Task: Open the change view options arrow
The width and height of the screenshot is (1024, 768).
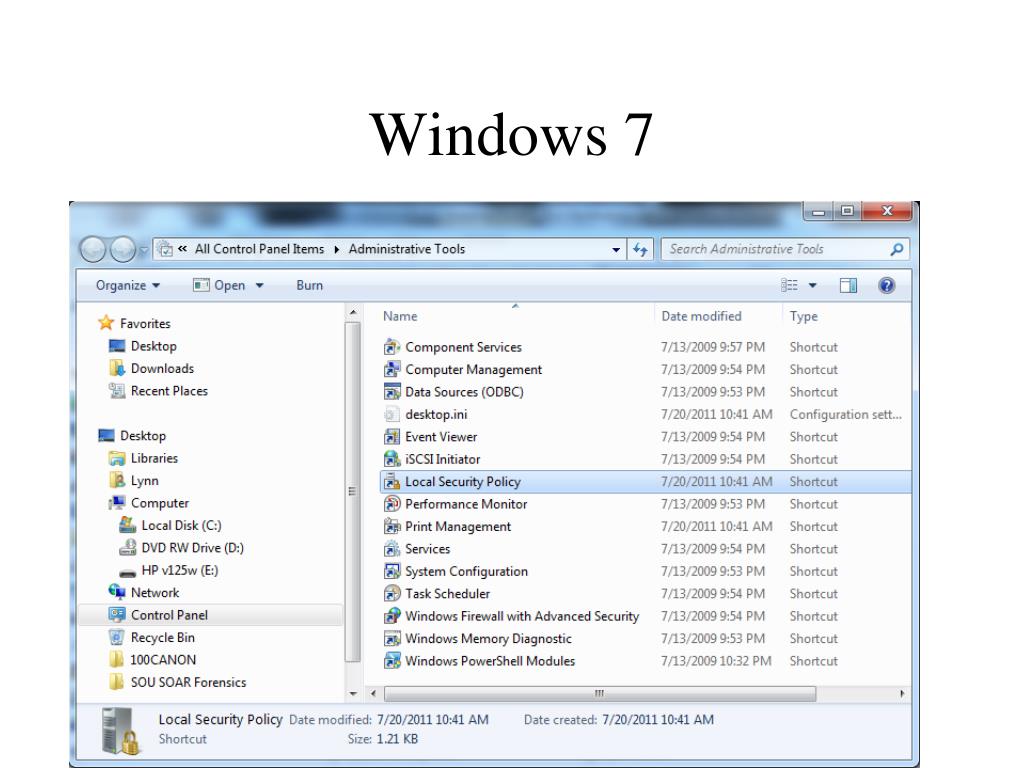Action: pyautogui.click(x=812, y=285)
